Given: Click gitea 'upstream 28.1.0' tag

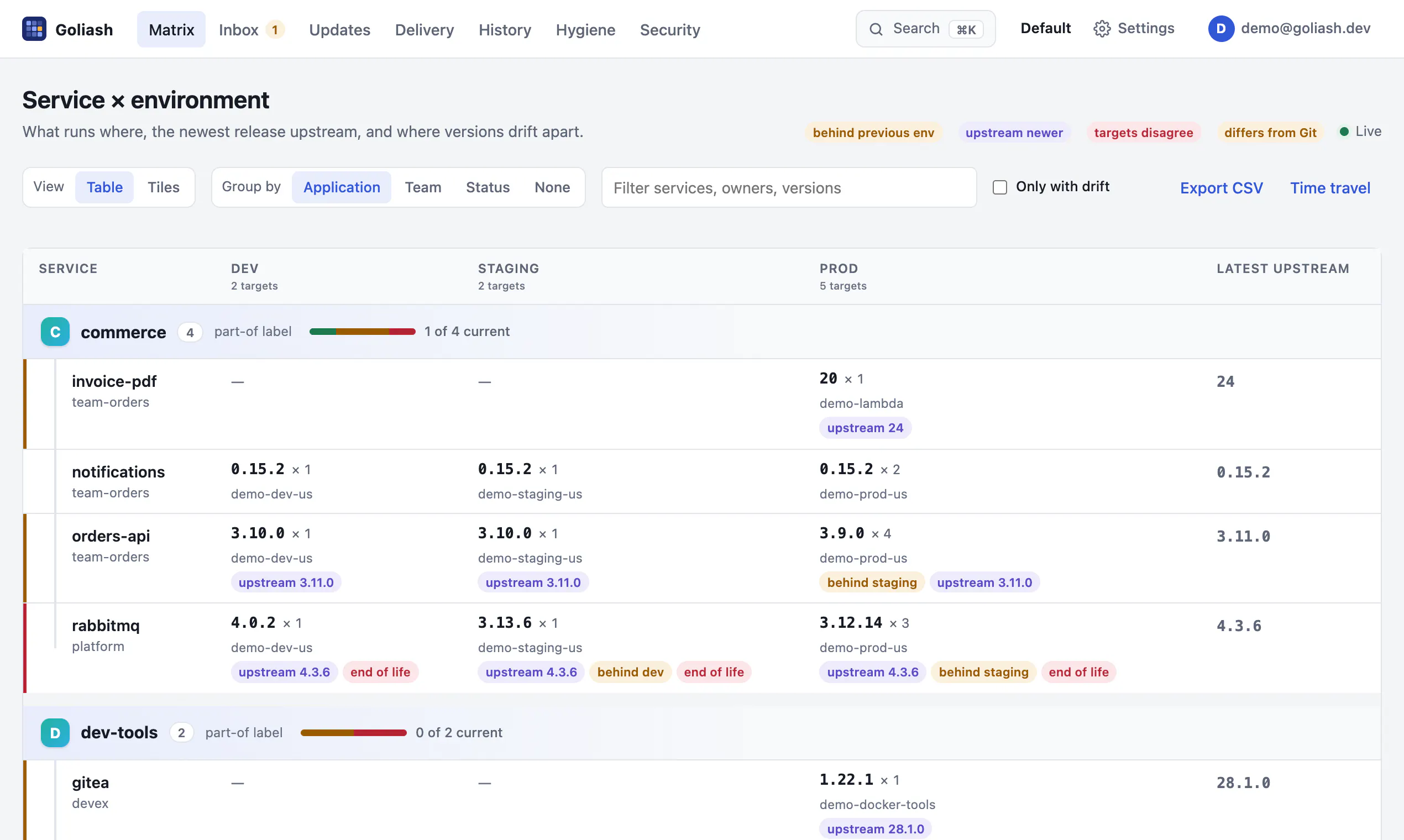Looking at the screenshot, I should point(875,829).
